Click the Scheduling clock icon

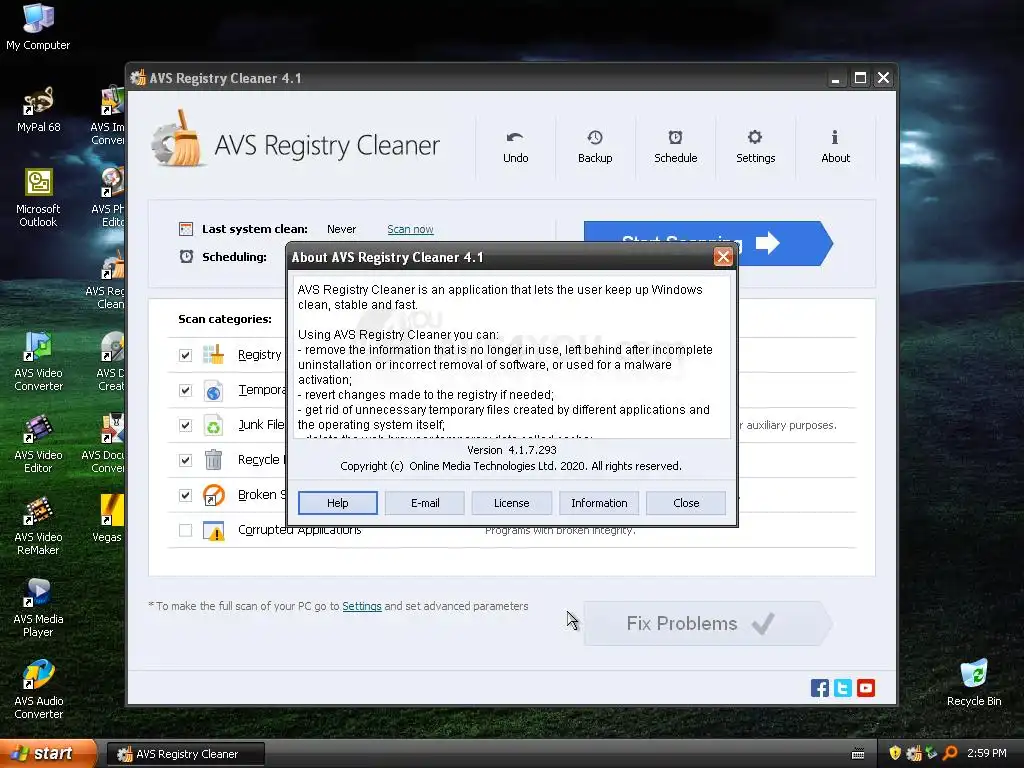(x=186, y=256)
